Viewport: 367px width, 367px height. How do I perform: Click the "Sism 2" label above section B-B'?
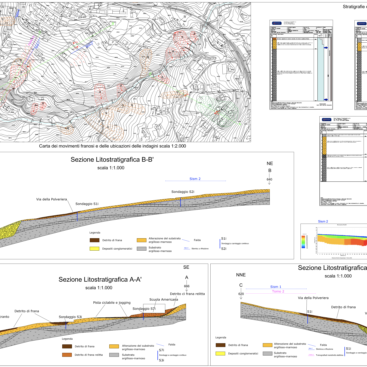pos(195,179)
